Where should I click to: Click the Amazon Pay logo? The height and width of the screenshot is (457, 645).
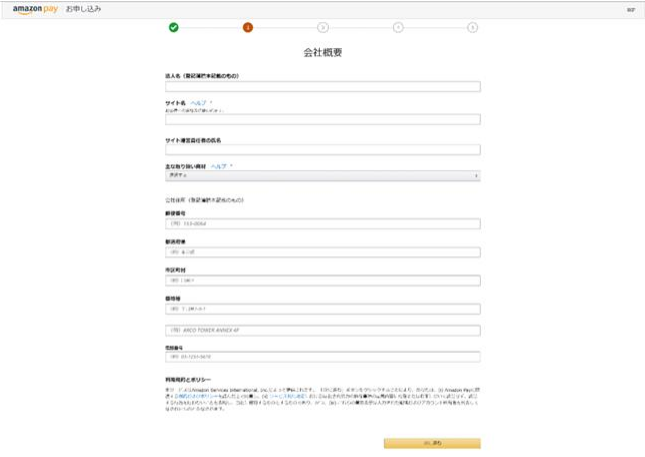[x=35, y=9]
